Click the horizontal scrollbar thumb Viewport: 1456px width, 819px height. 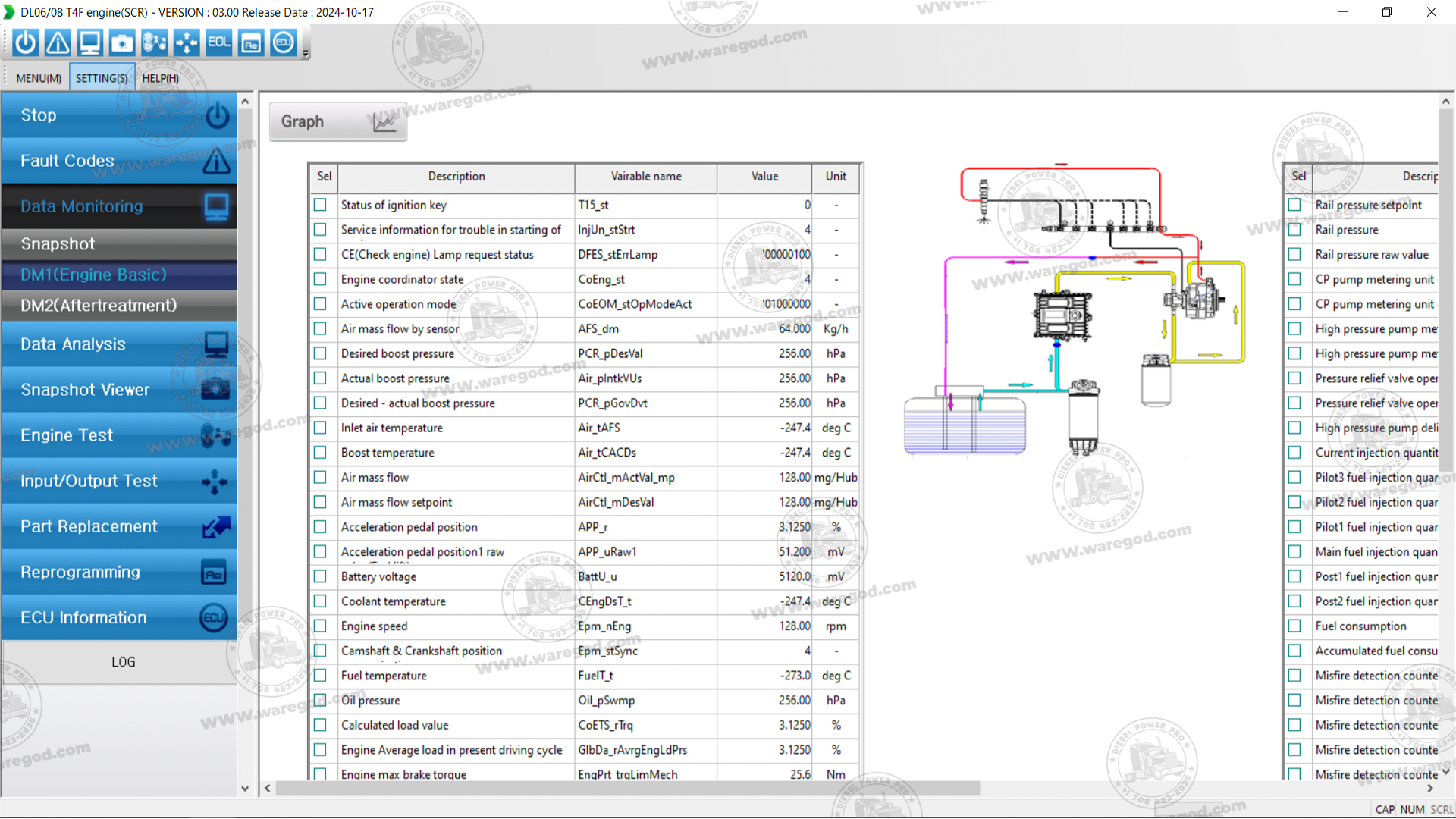coord(628,789)
